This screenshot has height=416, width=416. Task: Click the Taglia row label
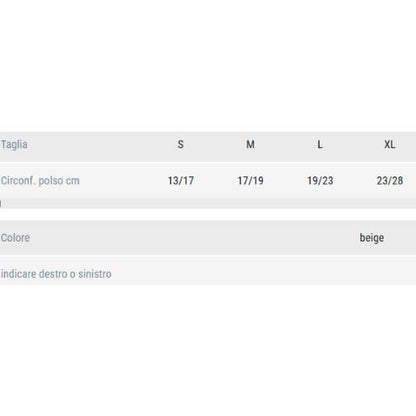[x=14, y=145]
